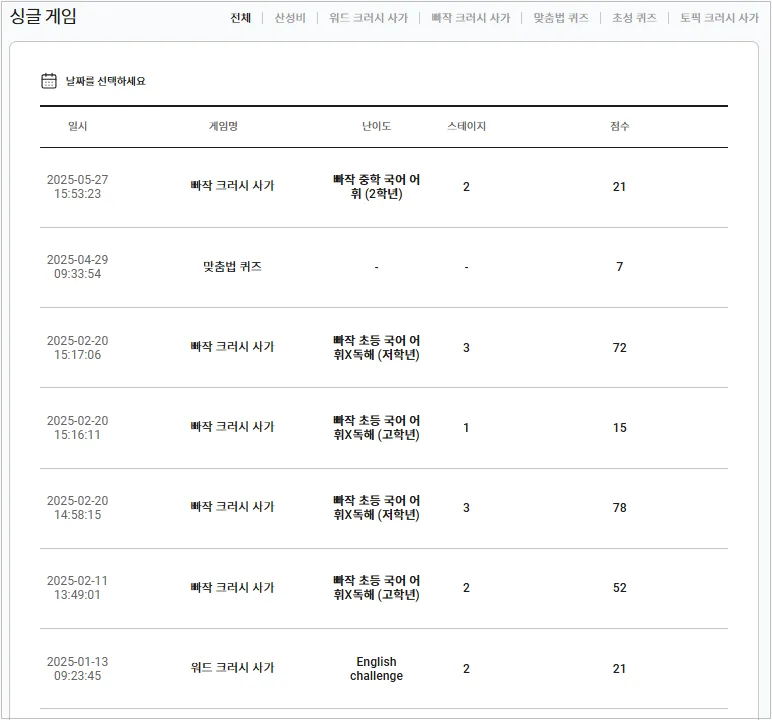The width and height of the screenshot is (772, 720).
Task: Open the '워드 크러시 사가' tab
Action: pyautogui.click(x=368, y=18)
